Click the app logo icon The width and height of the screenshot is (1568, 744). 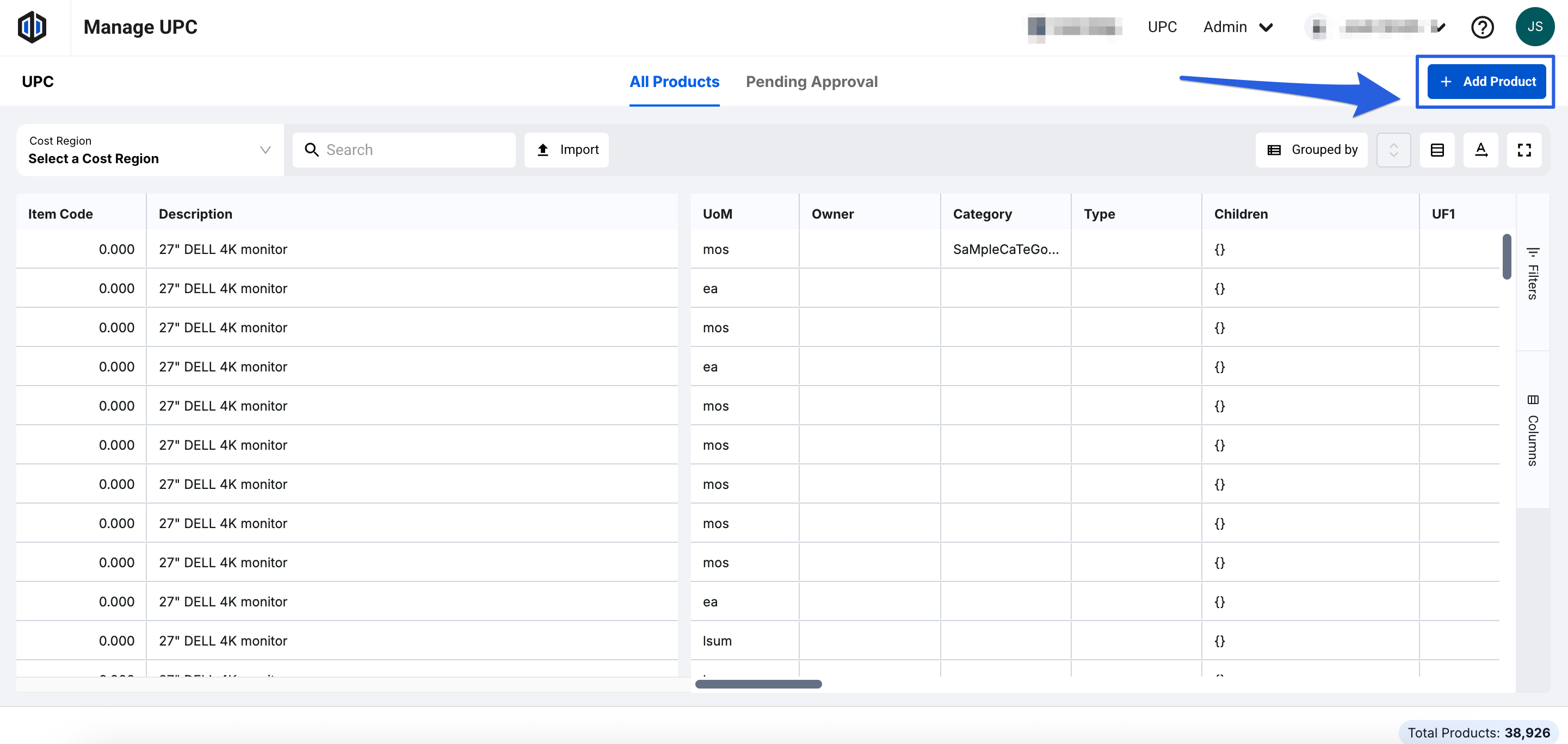coord(32,27)
